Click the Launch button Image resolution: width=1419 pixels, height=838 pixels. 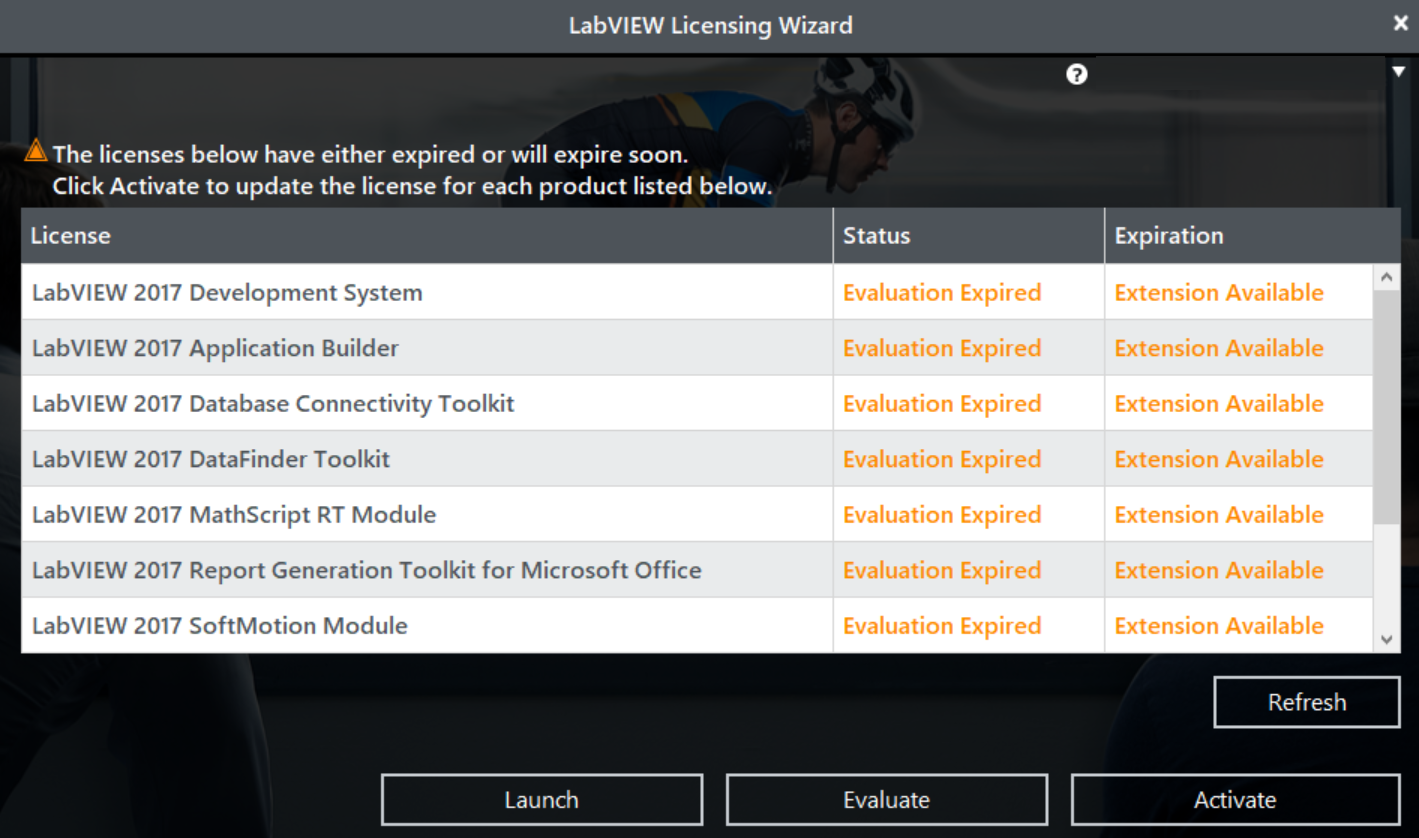pyautogui.click(x=541, y=800)
